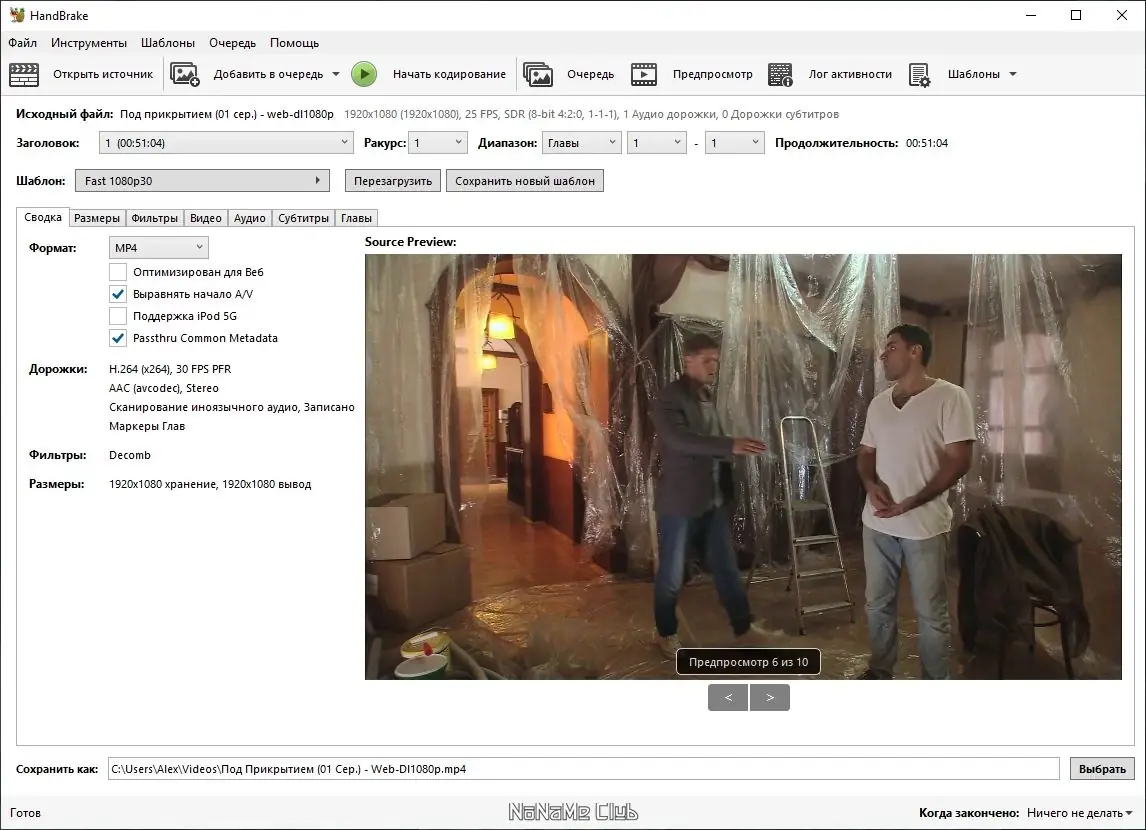Image resolution: width=1146 pixels, height=830 pixels.
Task: Show next preview image with '>' button
Action: 770,698
